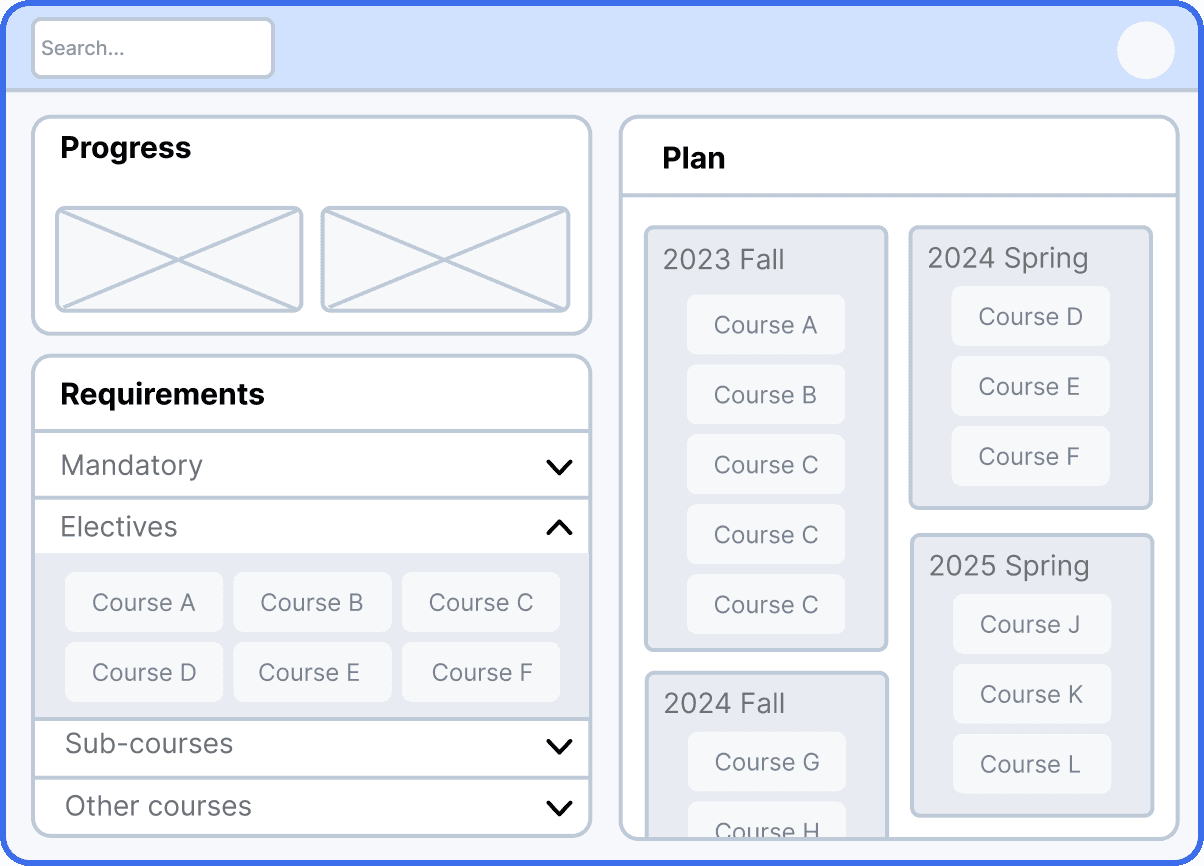Screen dimensions: 1204x866
Task: Collapse the Electives section chevron
Action: pyautogui.click(x=559, y=527)
